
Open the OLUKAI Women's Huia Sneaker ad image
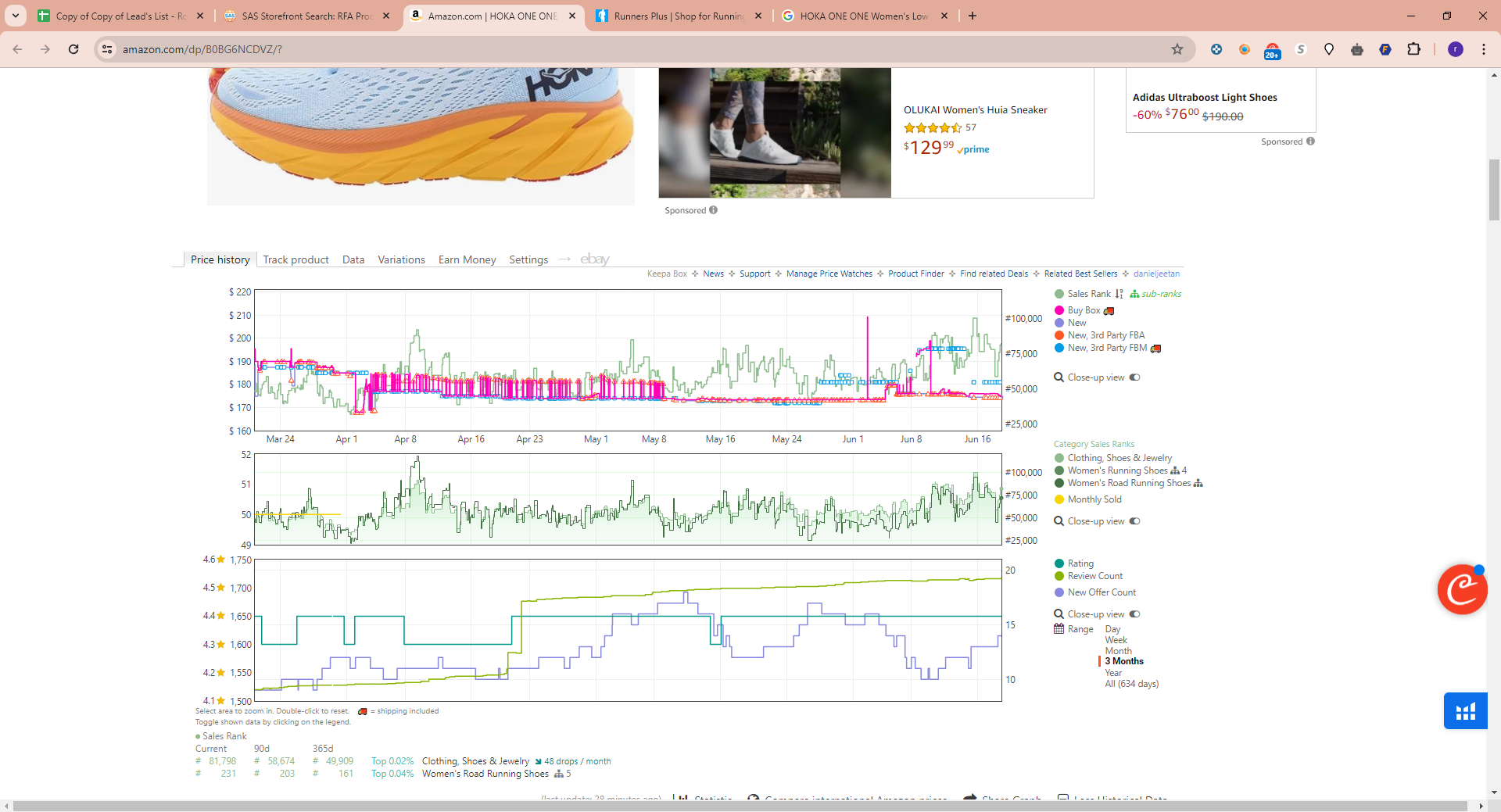click(x=775, y=133)
